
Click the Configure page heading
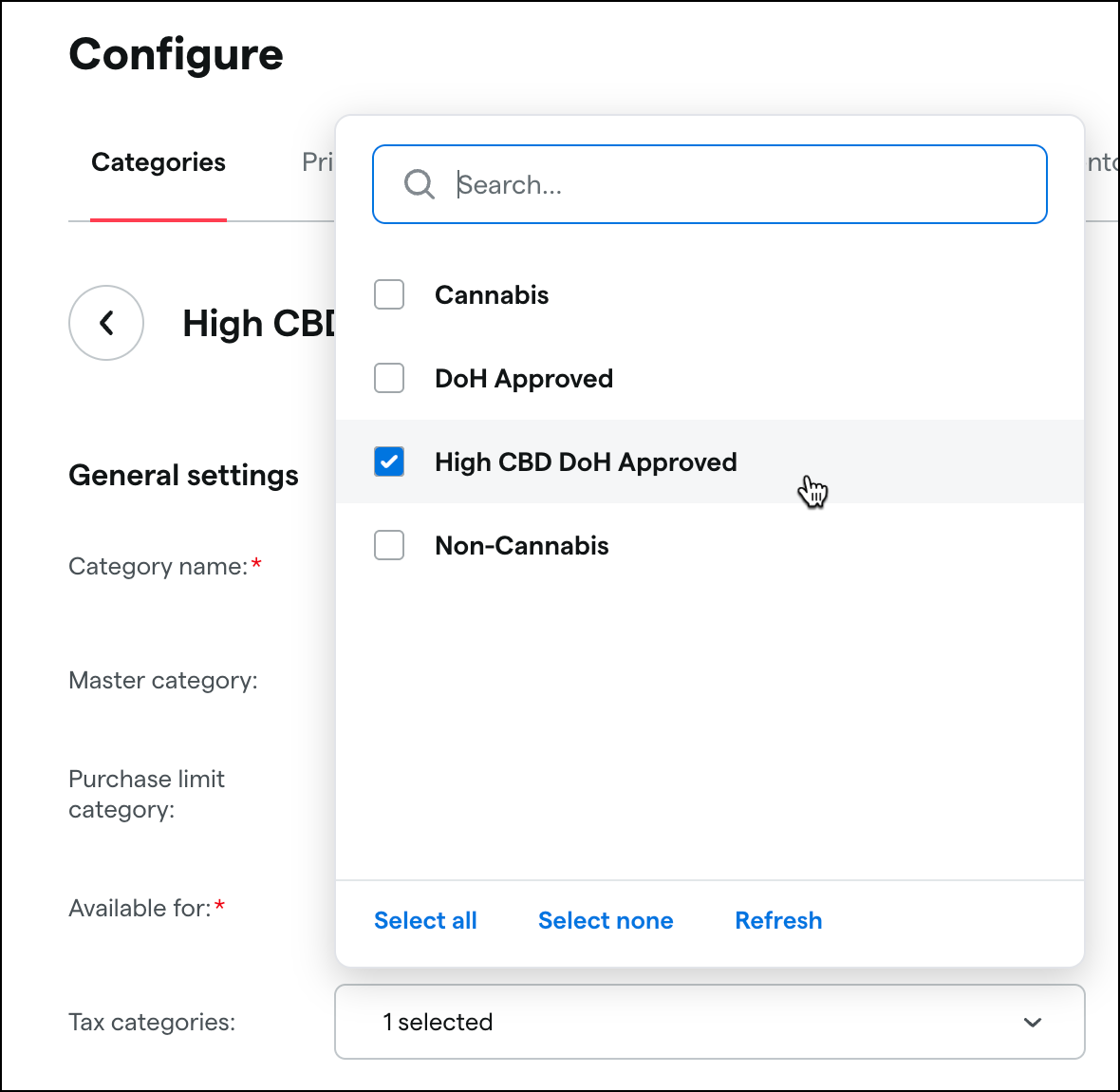[x=176, y=55]
